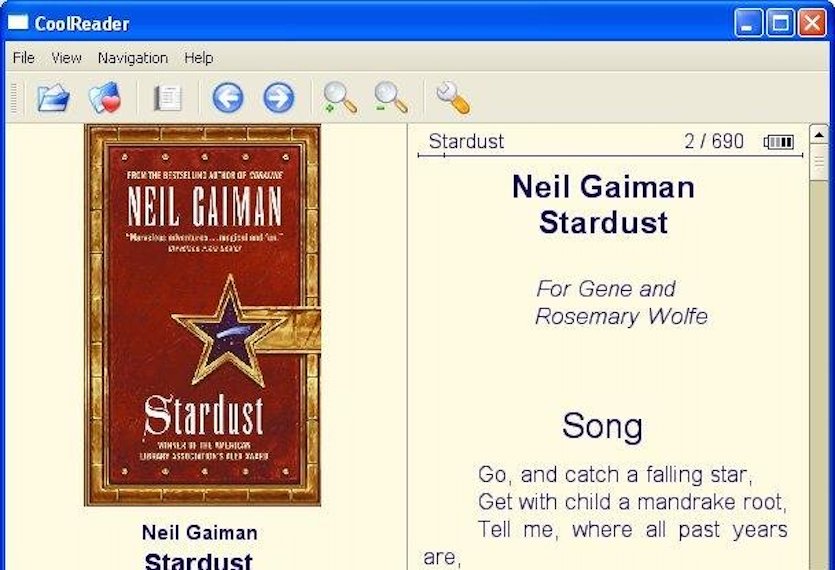Show the table of contents icon
Screen dimensions: 835x570
coord(167,98)
